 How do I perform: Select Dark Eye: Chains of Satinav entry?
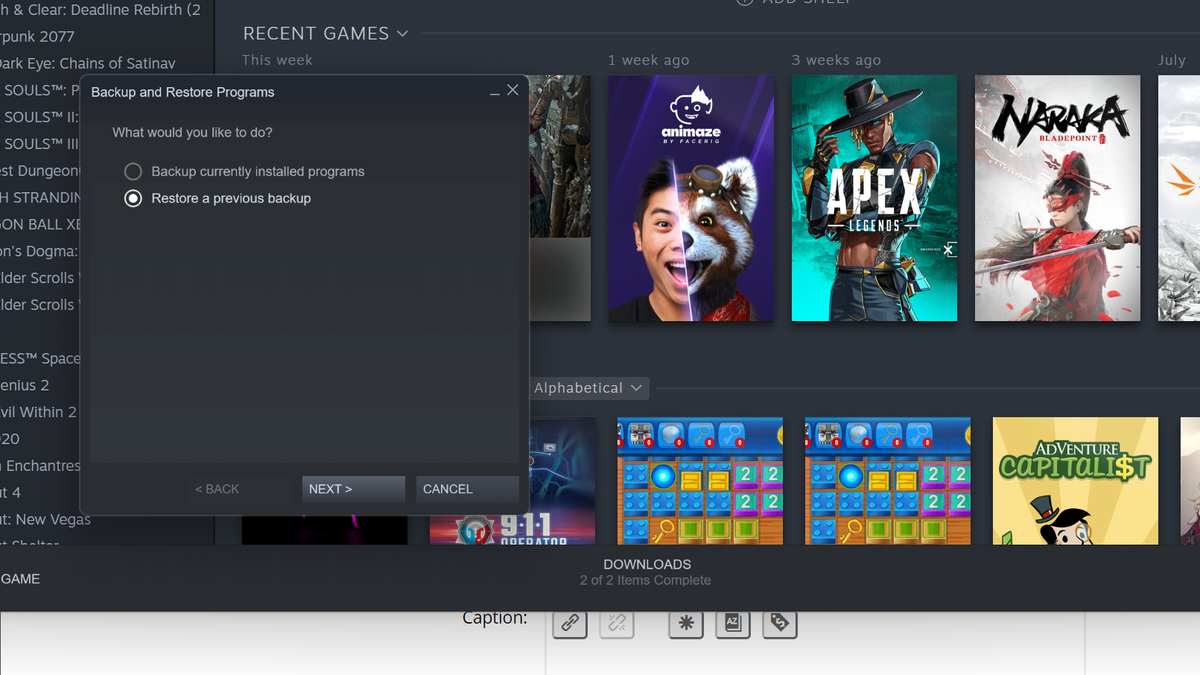click(88, 63)
